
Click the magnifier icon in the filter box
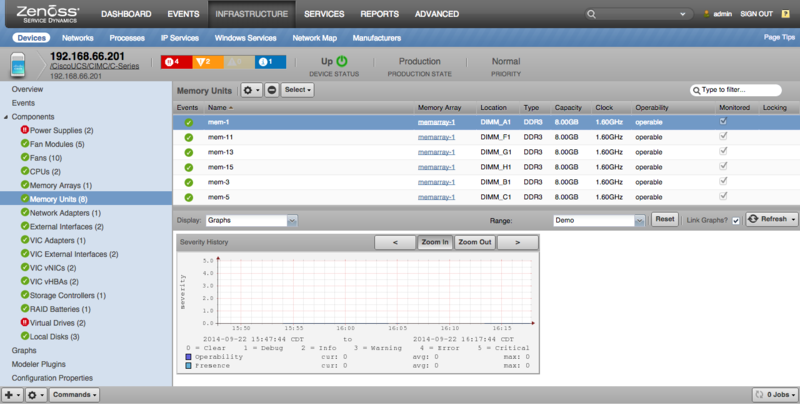696,90
